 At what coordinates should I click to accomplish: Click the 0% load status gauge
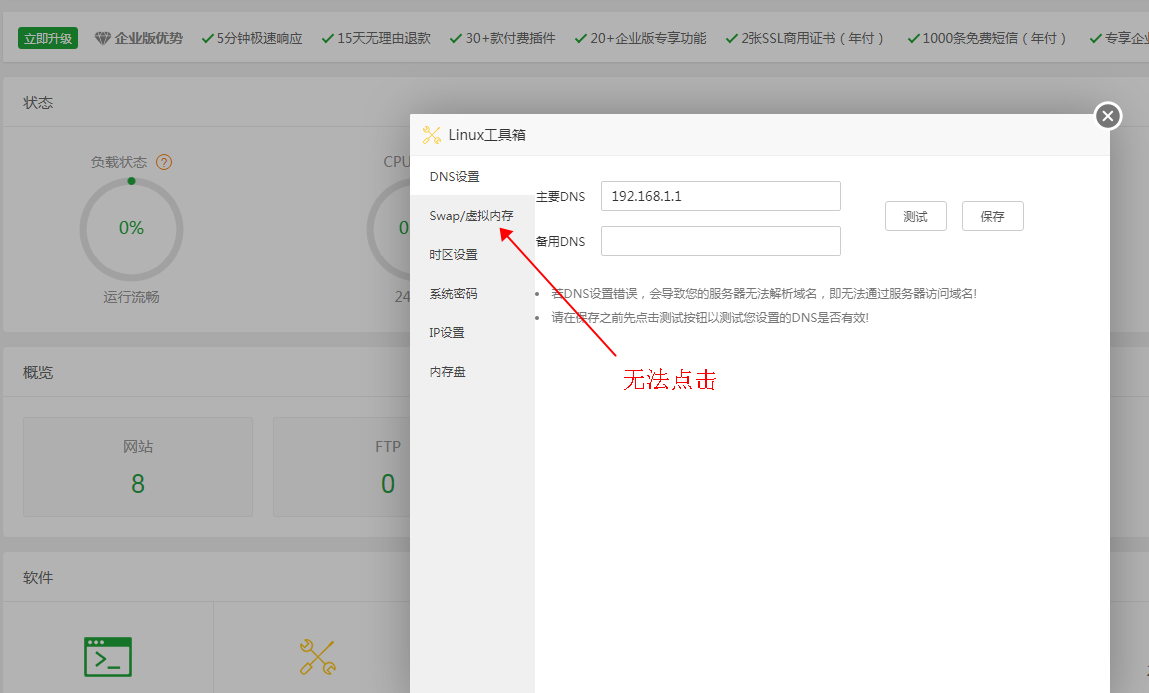(x=131, y=228)
